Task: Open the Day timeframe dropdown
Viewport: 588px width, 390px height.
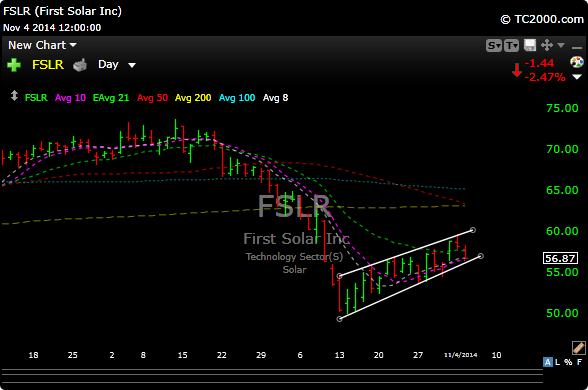Action: tap(117, 64)
